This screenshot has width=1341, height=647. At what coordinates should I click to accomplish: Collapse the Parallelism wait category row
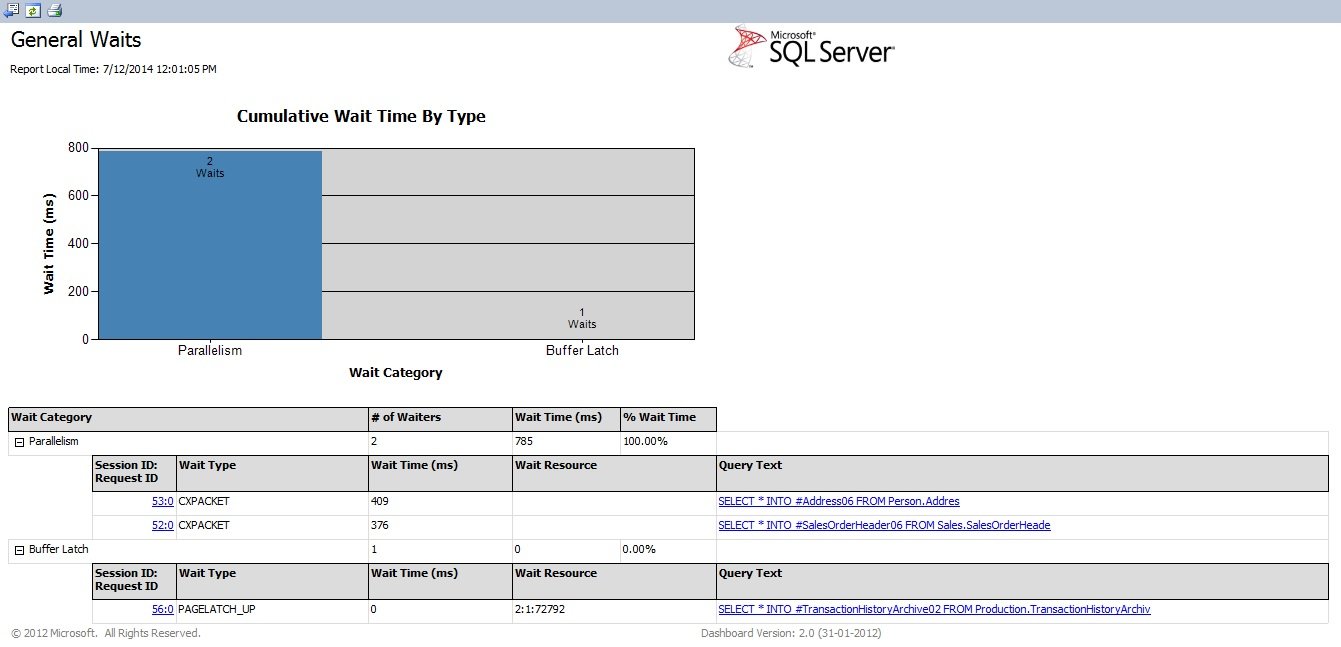[19, 441]
